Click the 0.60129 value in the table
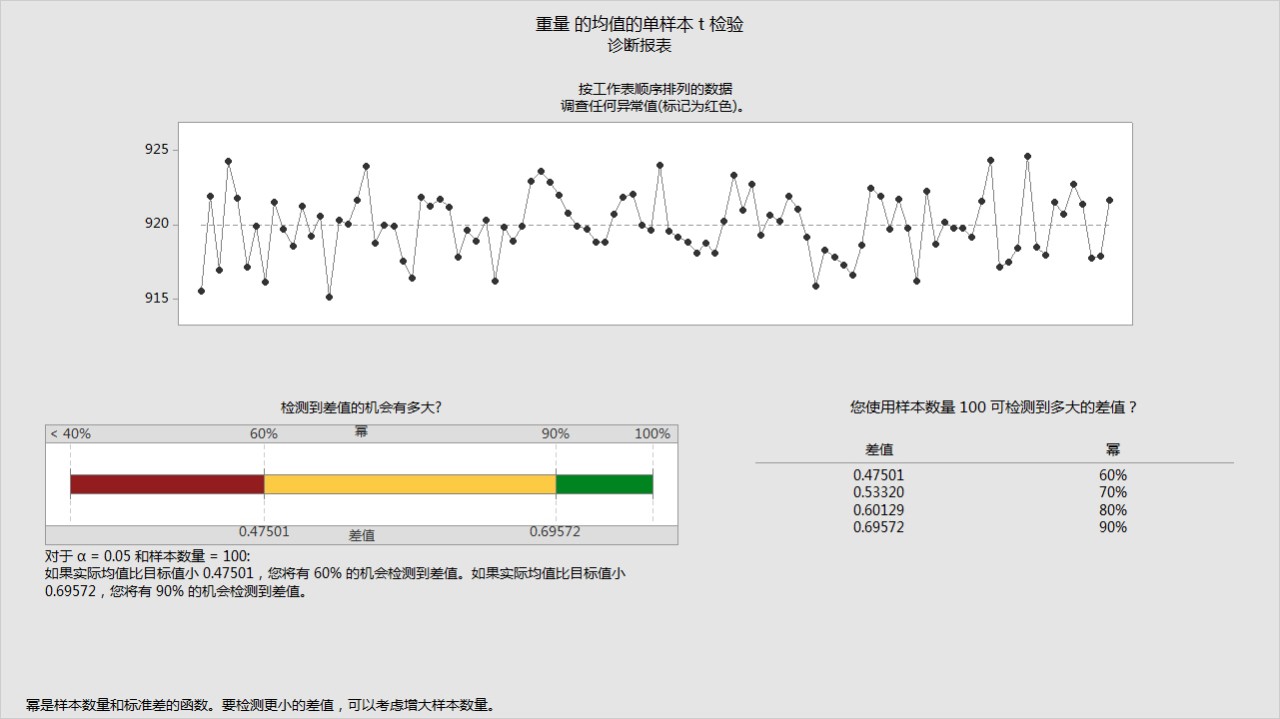This screenshot has height=719, width=1280. click(878, 509)
